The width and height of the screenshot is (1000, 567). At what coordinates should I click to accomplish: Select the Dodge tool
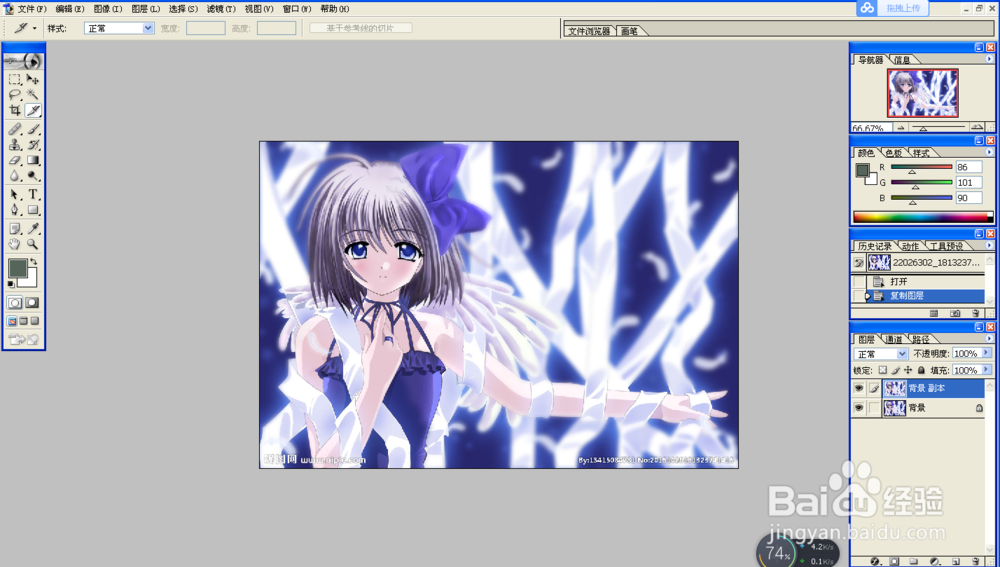33,175
